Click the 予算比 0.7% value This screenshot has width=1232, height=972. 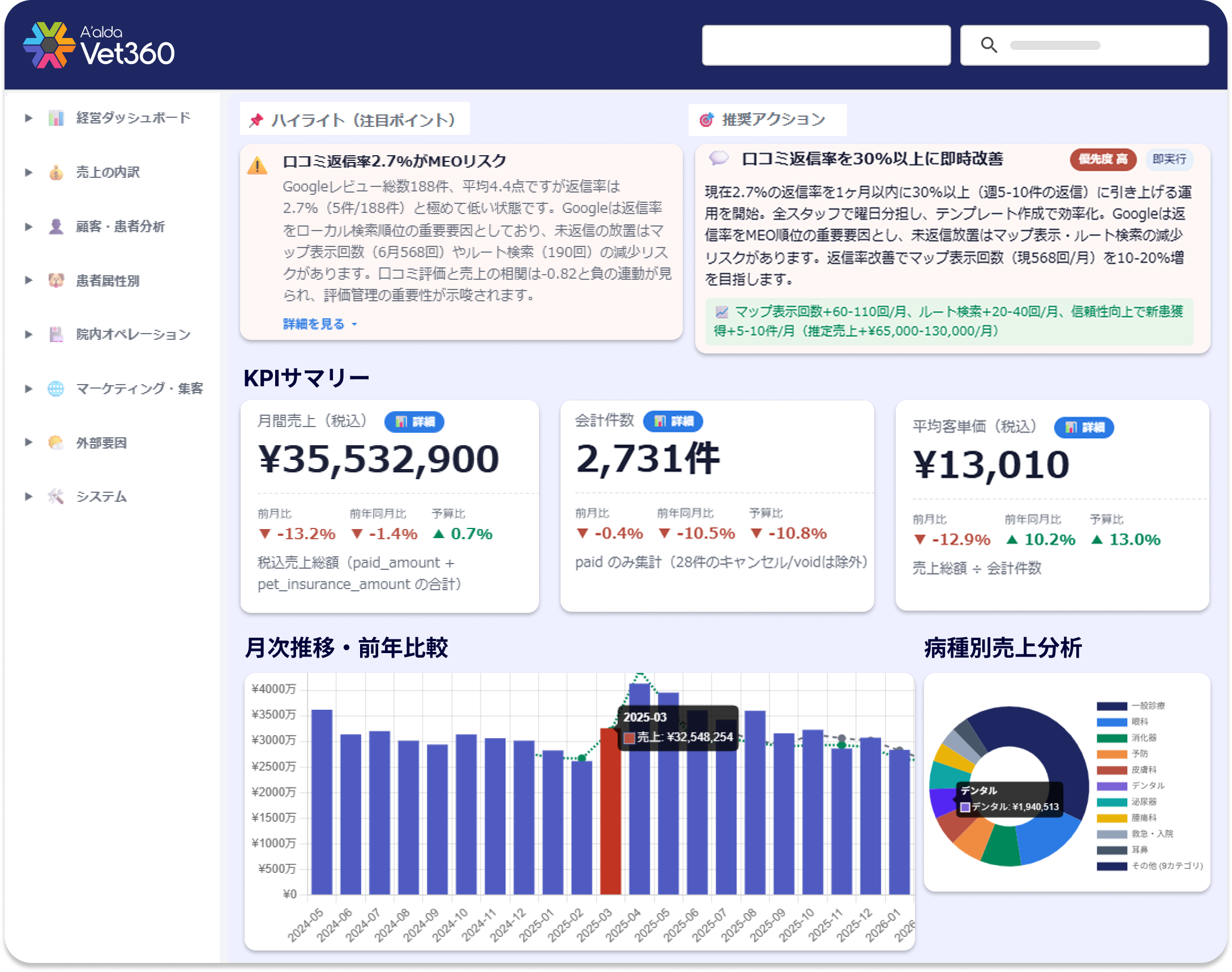click(x=463, y=534)
